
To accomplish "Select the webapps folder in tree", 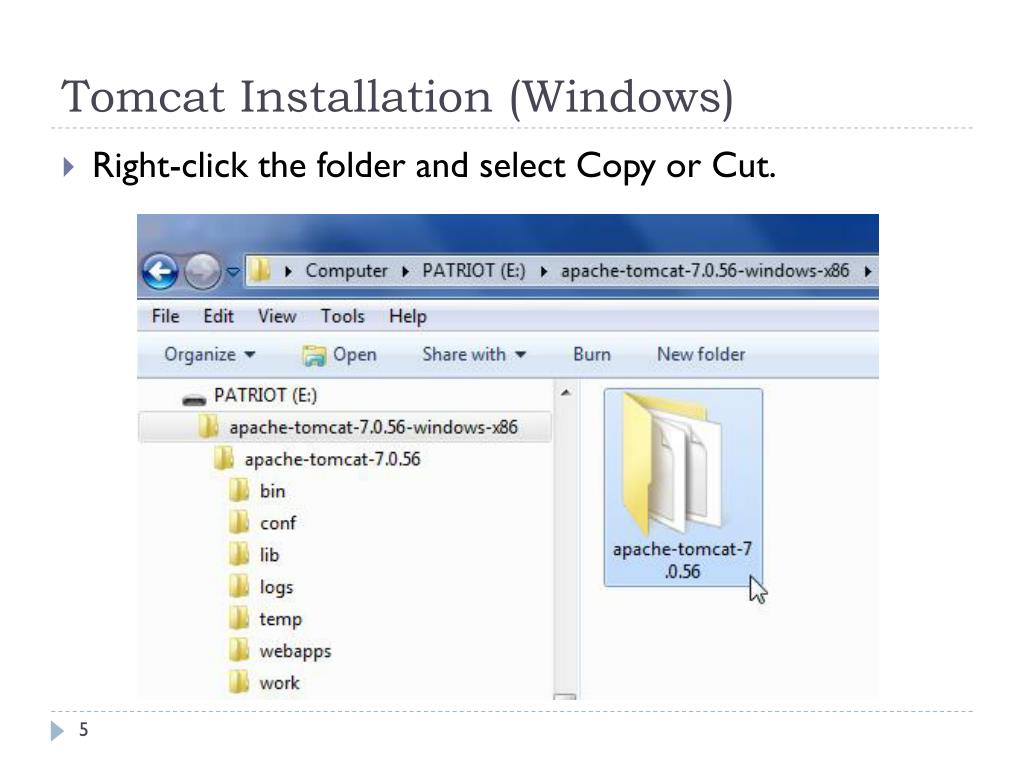I will [x=295, y=652].
